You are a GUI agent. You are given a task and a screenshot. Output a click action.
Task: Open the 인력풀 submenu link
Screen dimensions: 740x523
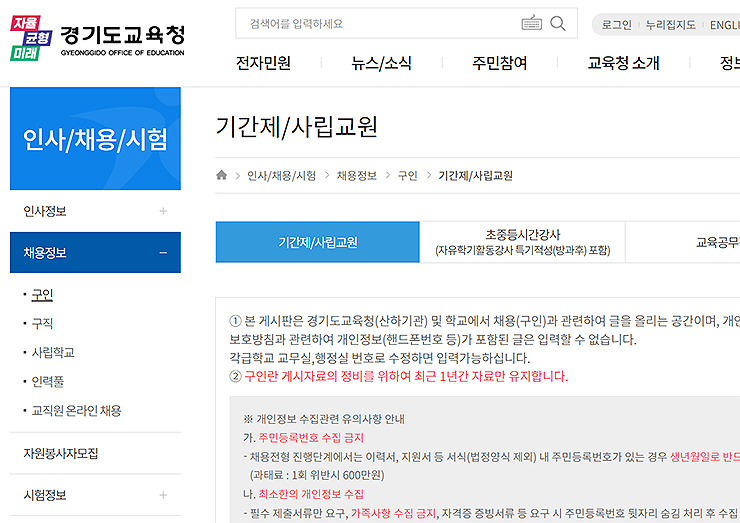tap(47, 381)
